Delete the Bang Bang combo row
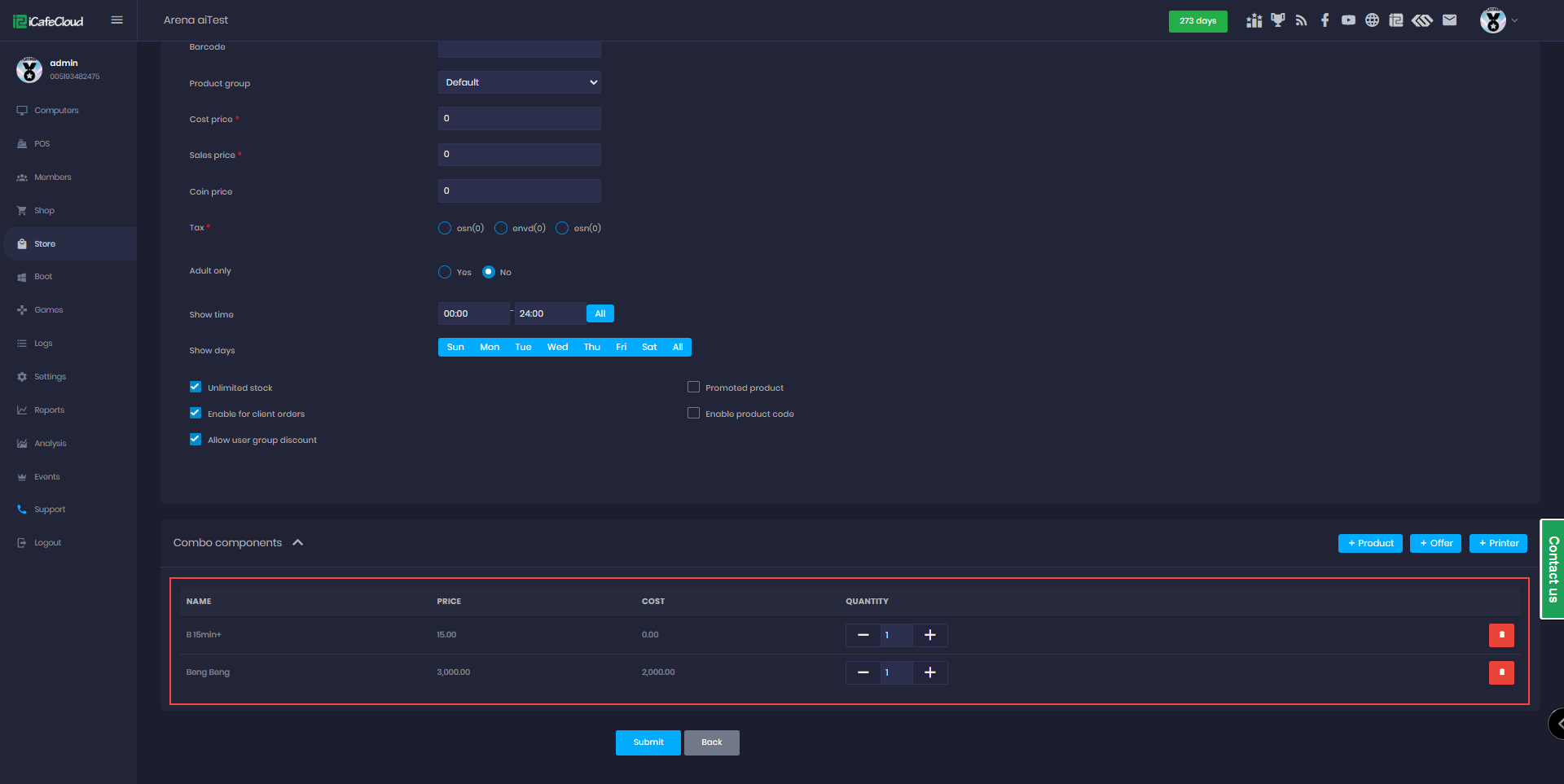This screenshot has width=1564, height=784. coord(1500,672)
